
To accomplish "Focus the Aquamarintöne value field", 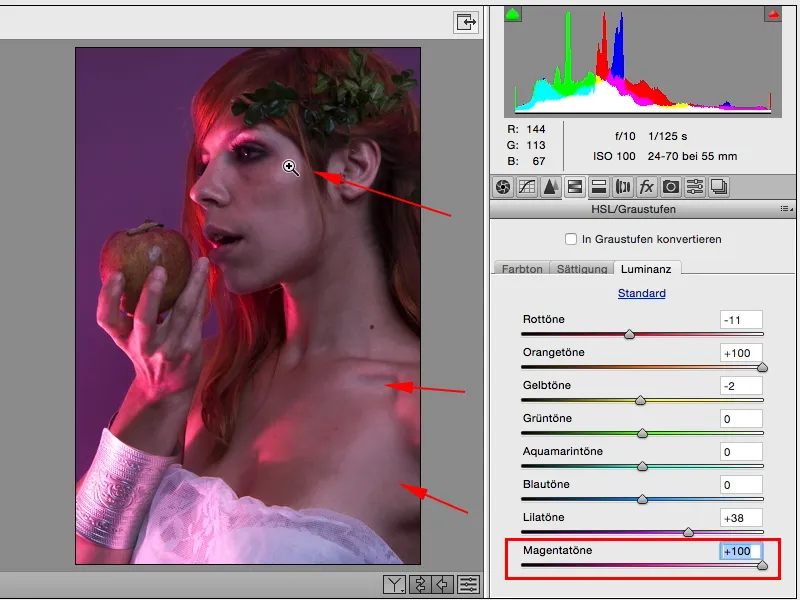I will pos(741,452).
